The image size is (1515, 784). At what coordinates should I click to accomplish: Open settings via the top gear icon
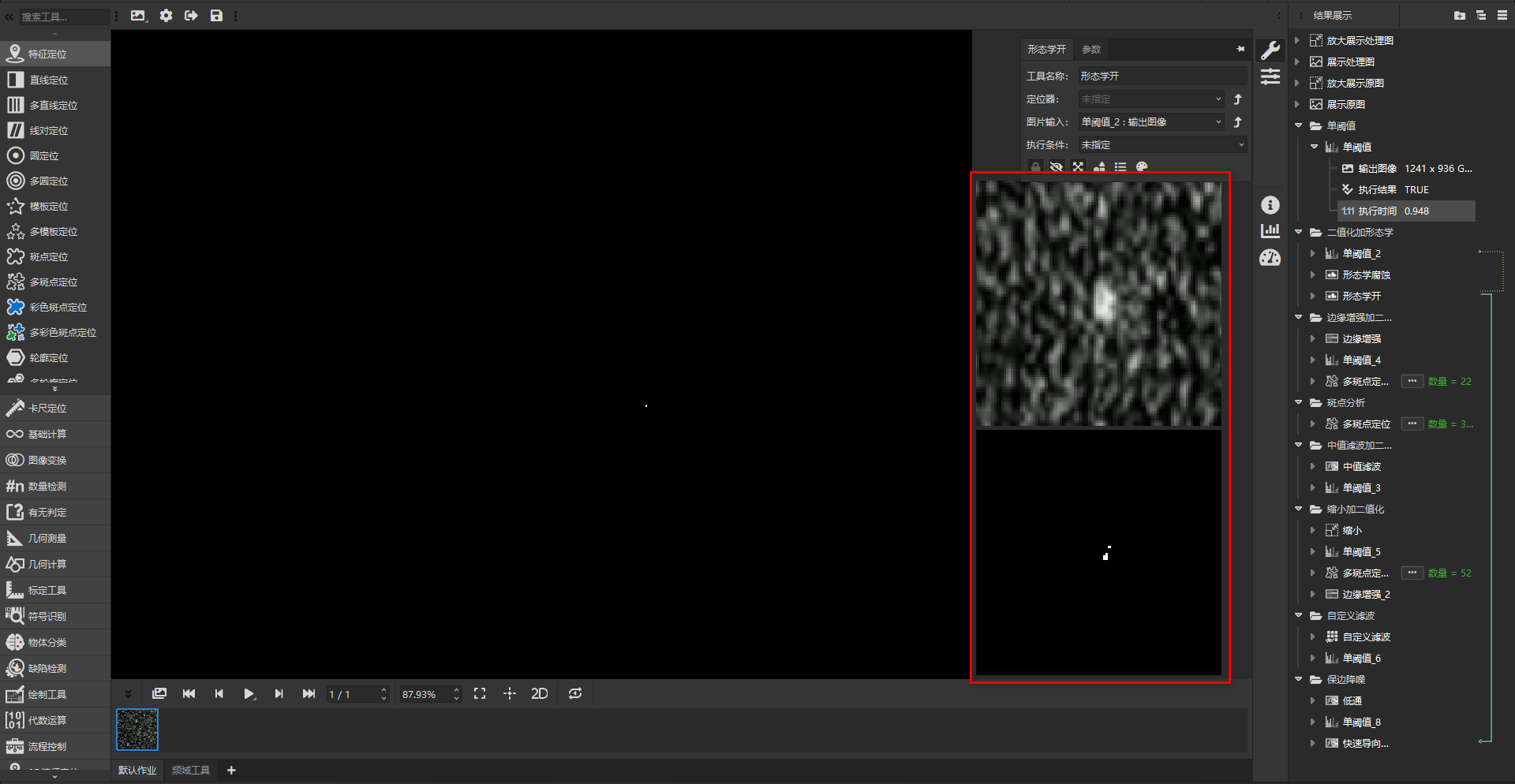166,16
